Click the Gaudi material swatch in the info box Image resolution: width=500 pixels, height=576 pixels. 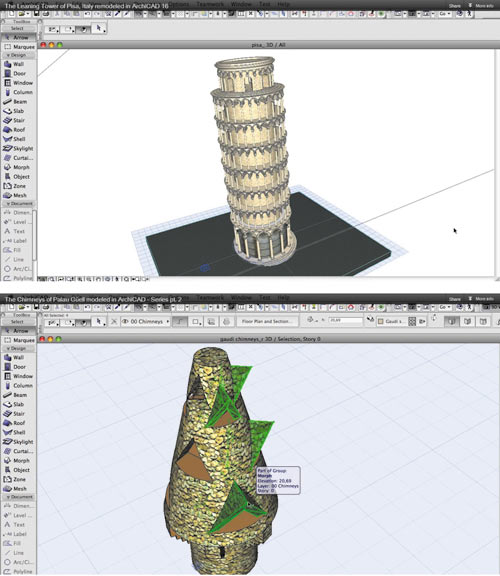[392, 321]
